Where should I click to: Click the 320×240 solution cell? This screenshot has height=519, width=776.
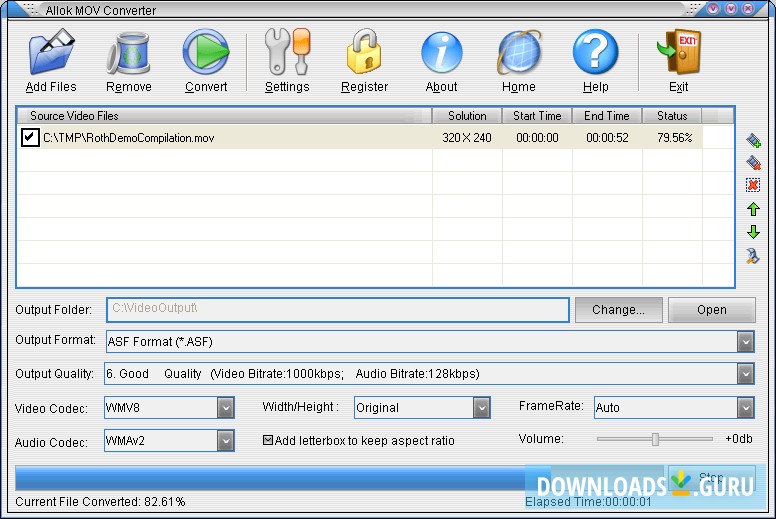pyautogui.click(x=467, y=138)
